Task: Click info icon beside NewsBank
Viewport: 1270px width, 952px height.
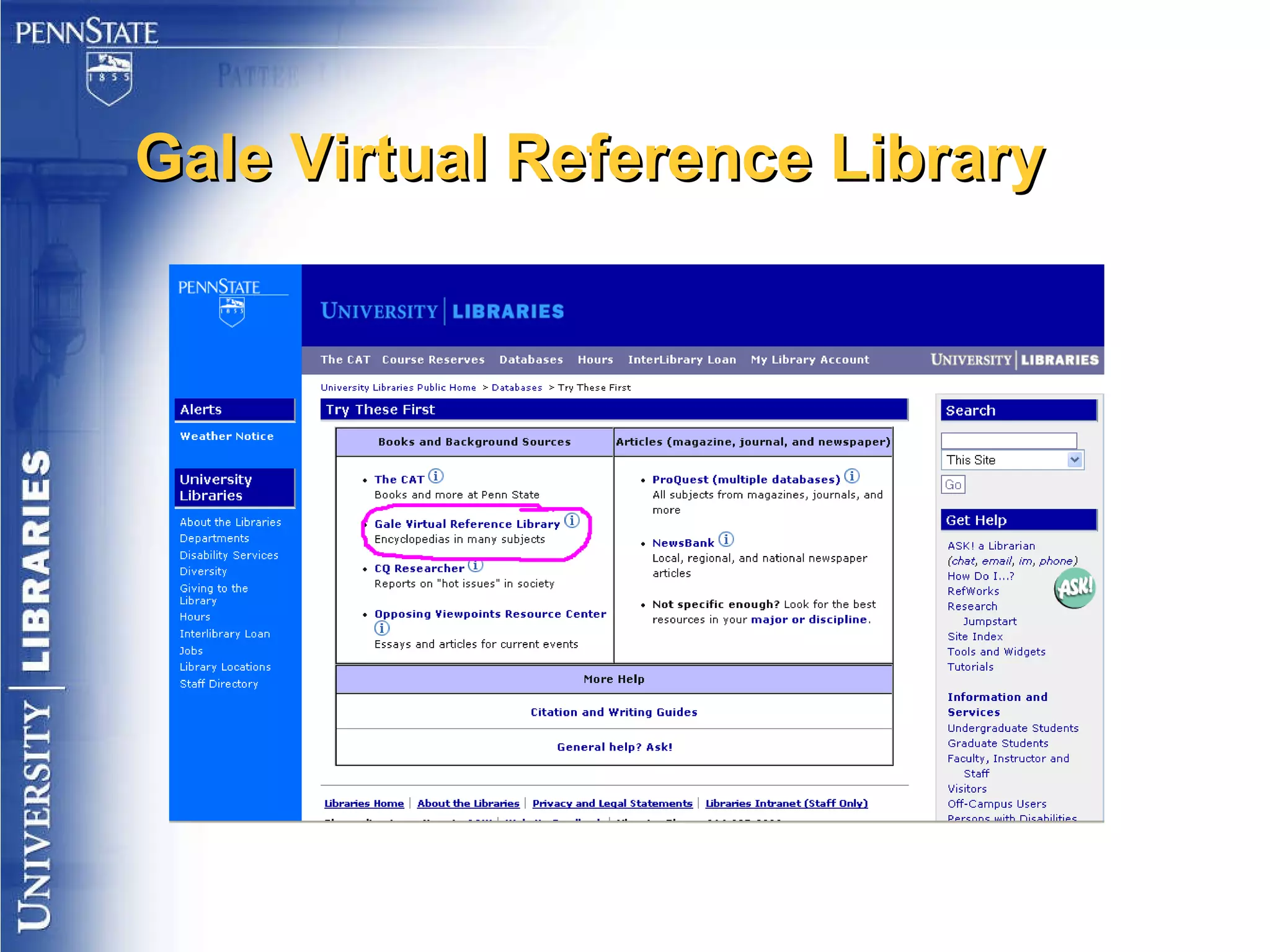Action: 726,539
